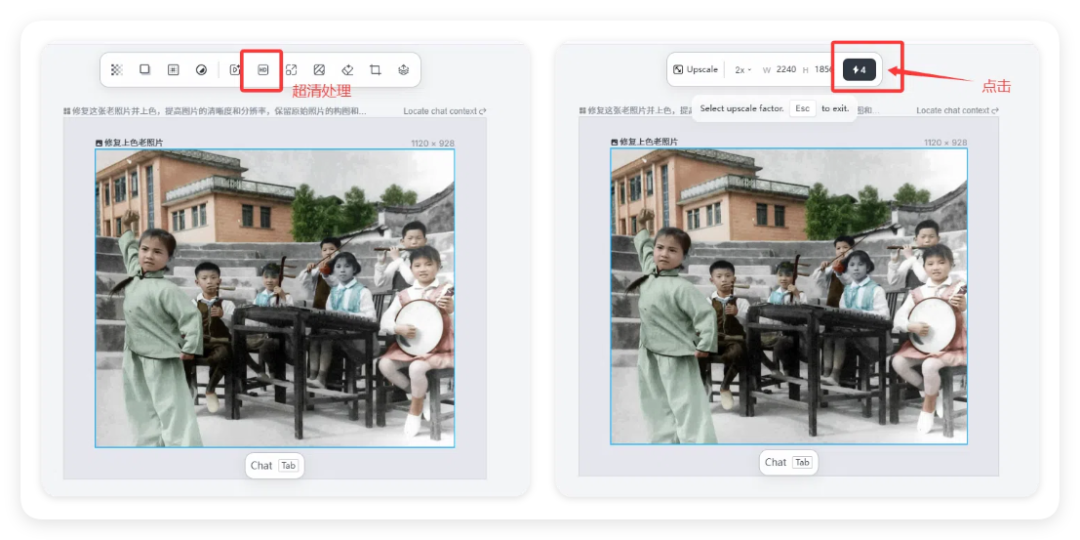The width and height of the screenshot is (1080, 540).
Task: Click the layers stack icon
Action: (x=403, y=70)
